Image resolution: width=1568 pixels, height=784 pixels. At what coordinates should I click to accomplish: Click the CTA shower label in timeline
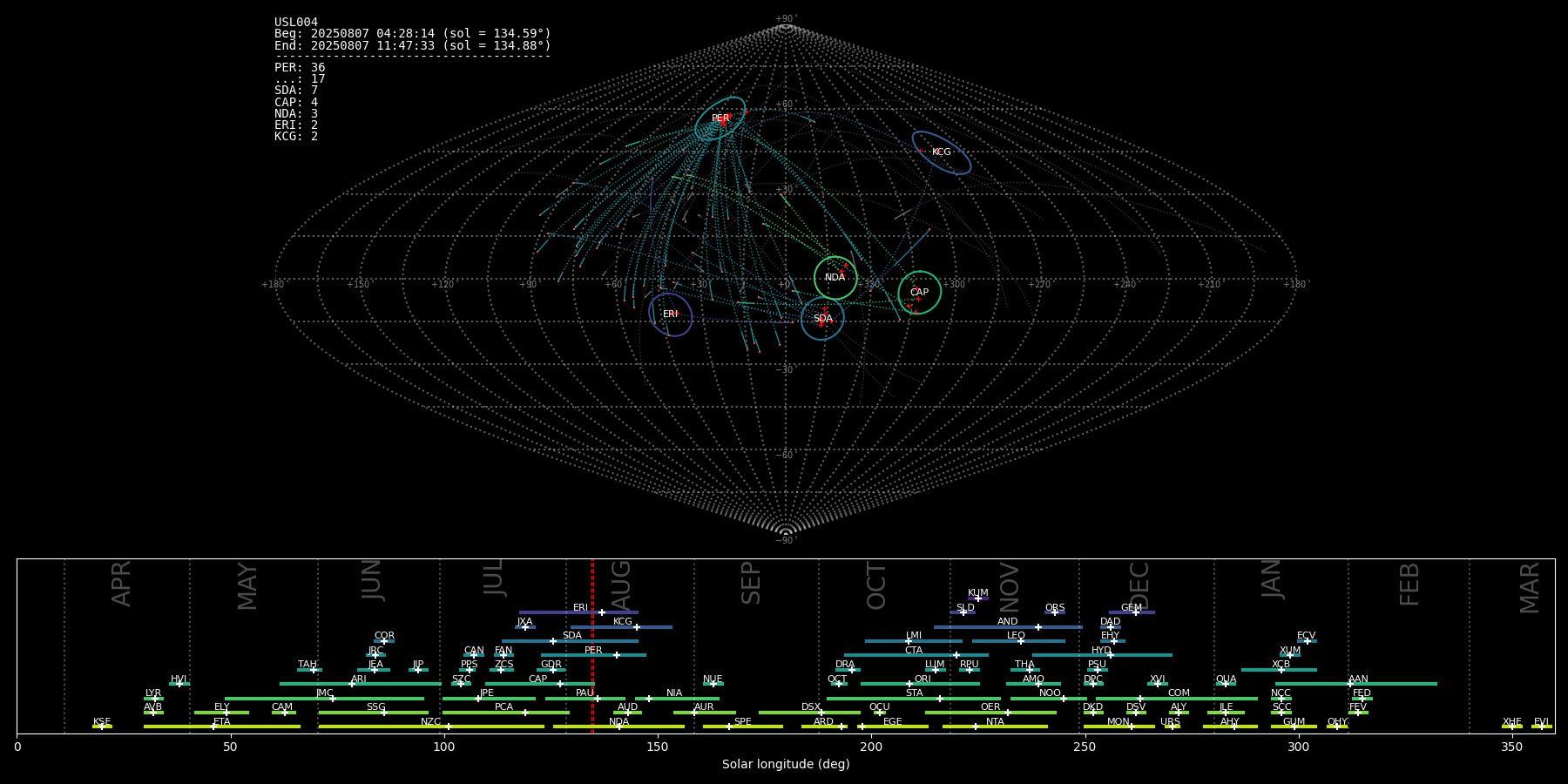[x=914, y=651]
